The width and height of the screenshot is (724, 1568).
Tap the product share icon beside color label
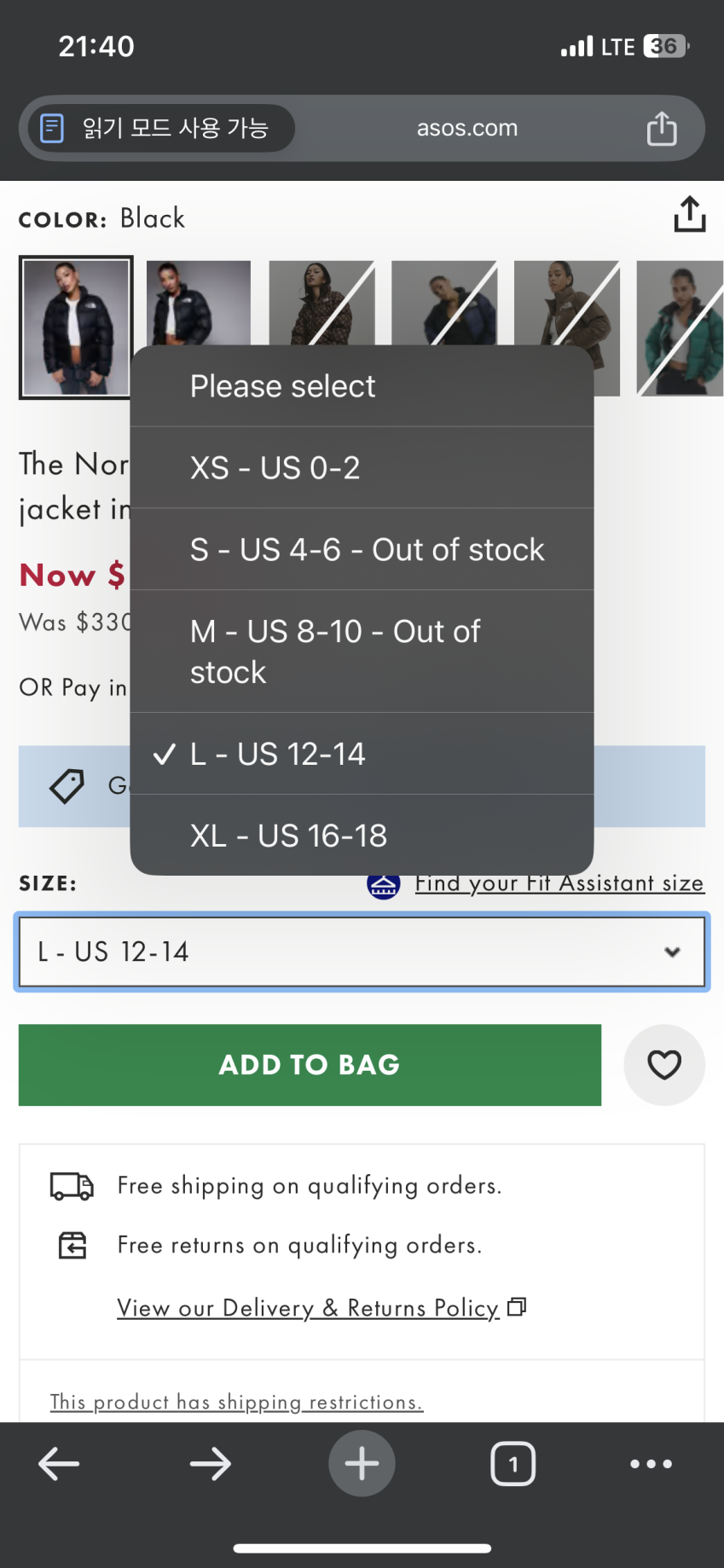689,215
